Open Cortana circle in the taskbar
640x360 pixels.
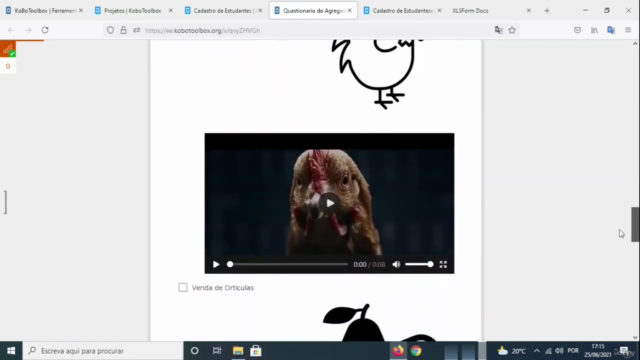[x=195, y=351]
